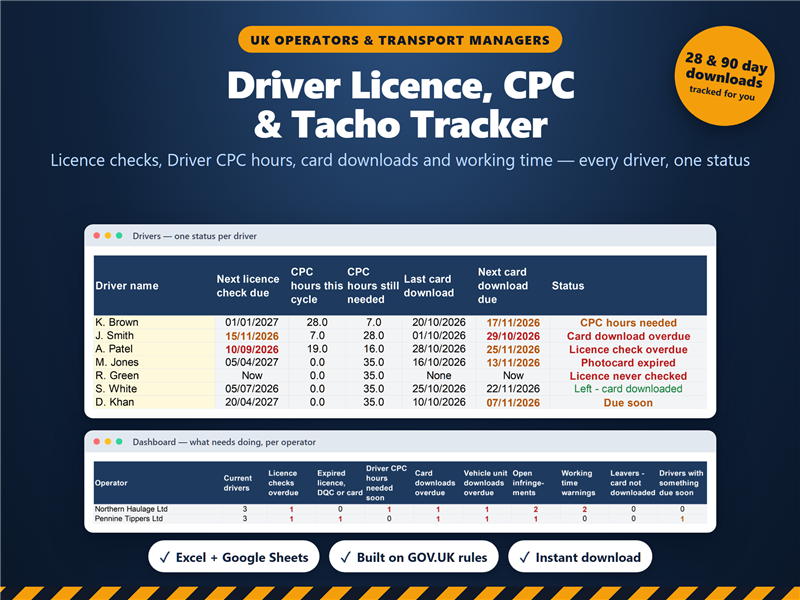The image size is (800, 600).
Task: Select the S. White driver name cell
Action: (154, 388)
